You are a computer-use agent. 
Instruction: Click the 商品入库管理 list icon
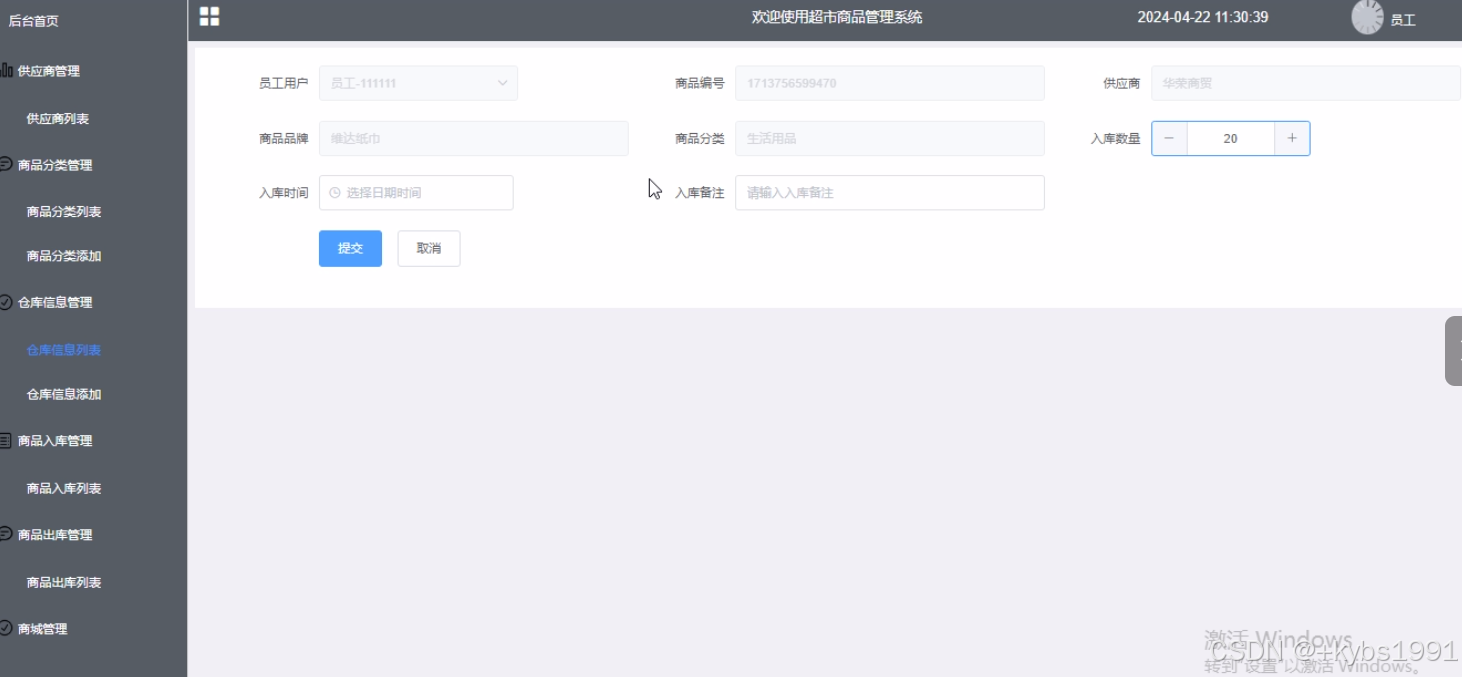[6, 440]
